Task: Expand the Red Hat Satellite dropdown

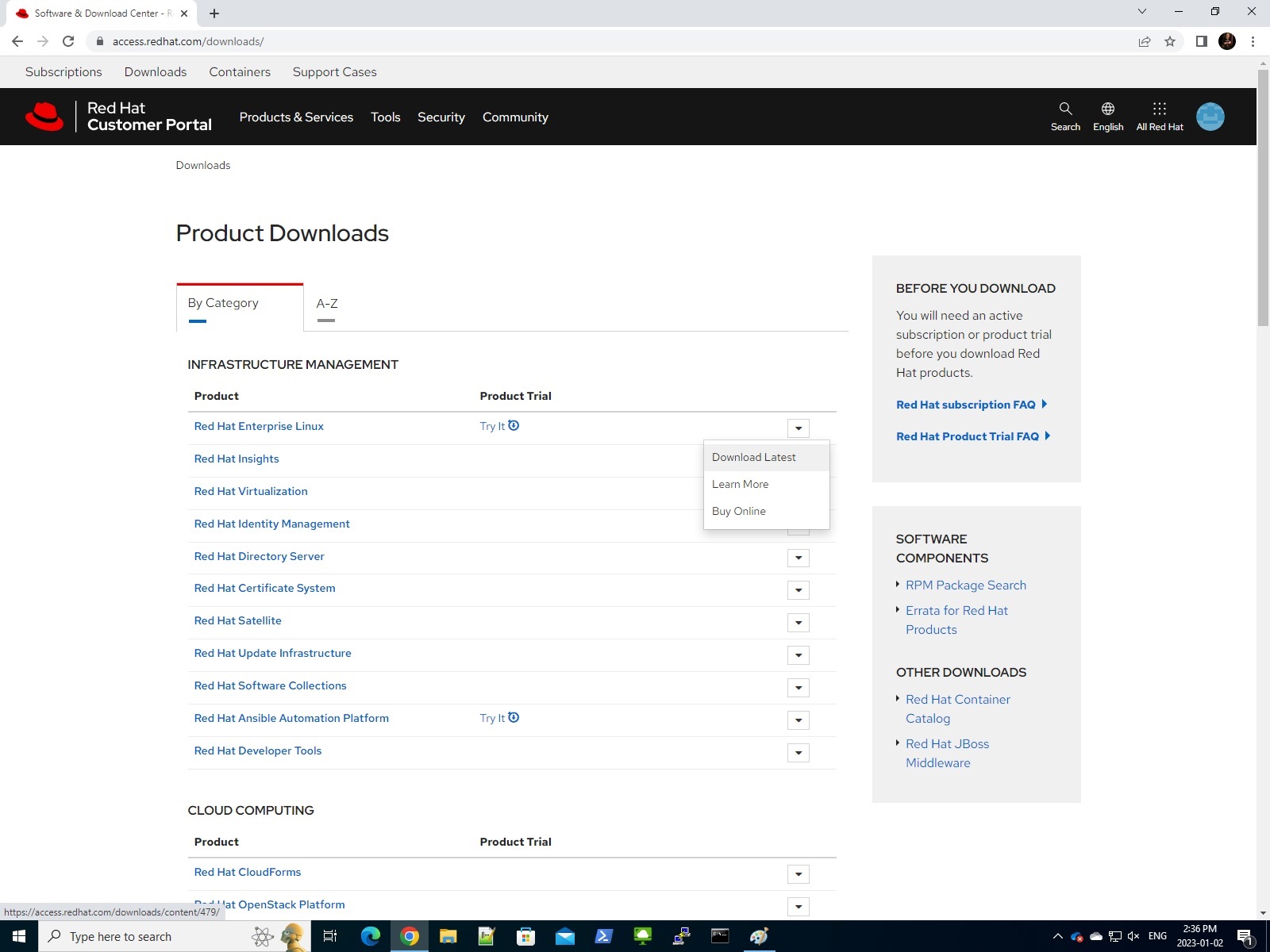Action: click(x=799, y=623)
